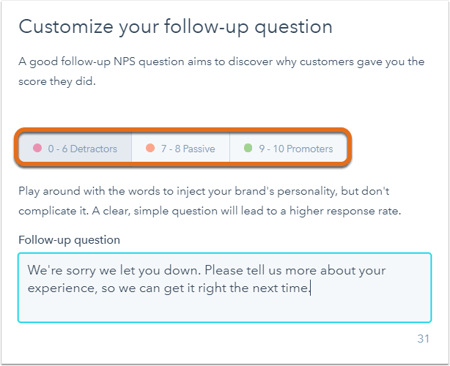
Task: Click the character counter showing 31
Action: pos(423,339)
